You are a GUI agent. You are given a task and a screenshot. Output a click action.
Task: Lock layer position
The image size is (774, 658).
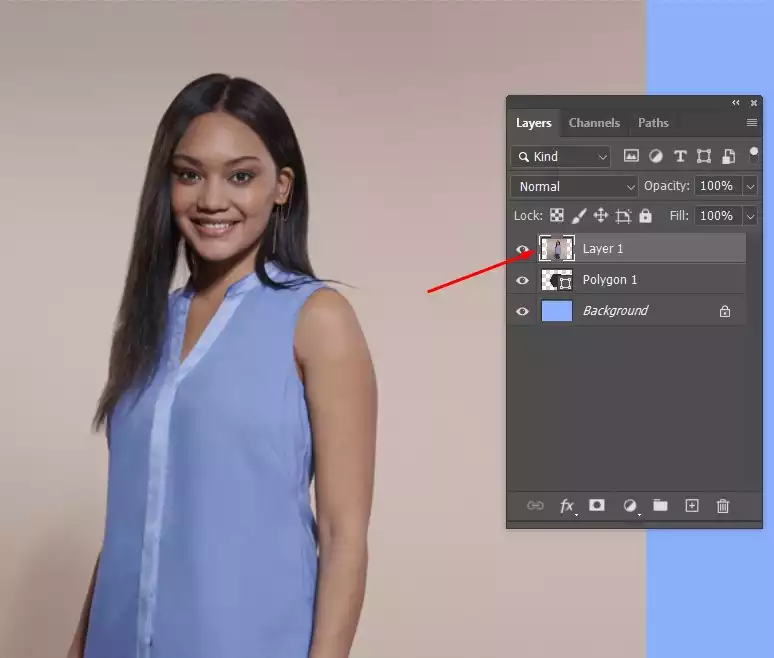[x=601, y=215]
